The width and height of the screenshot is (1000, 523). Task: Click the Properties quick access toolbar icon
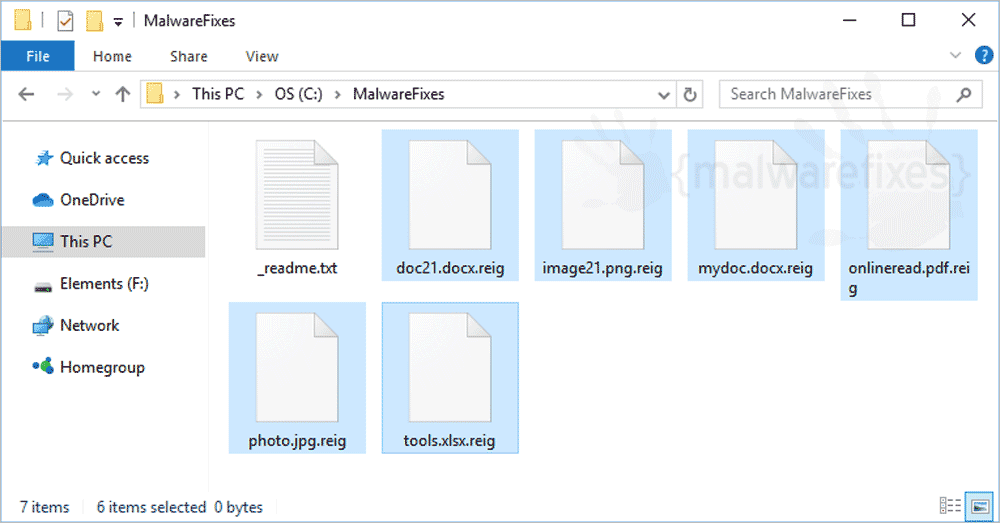click(65, 21)
